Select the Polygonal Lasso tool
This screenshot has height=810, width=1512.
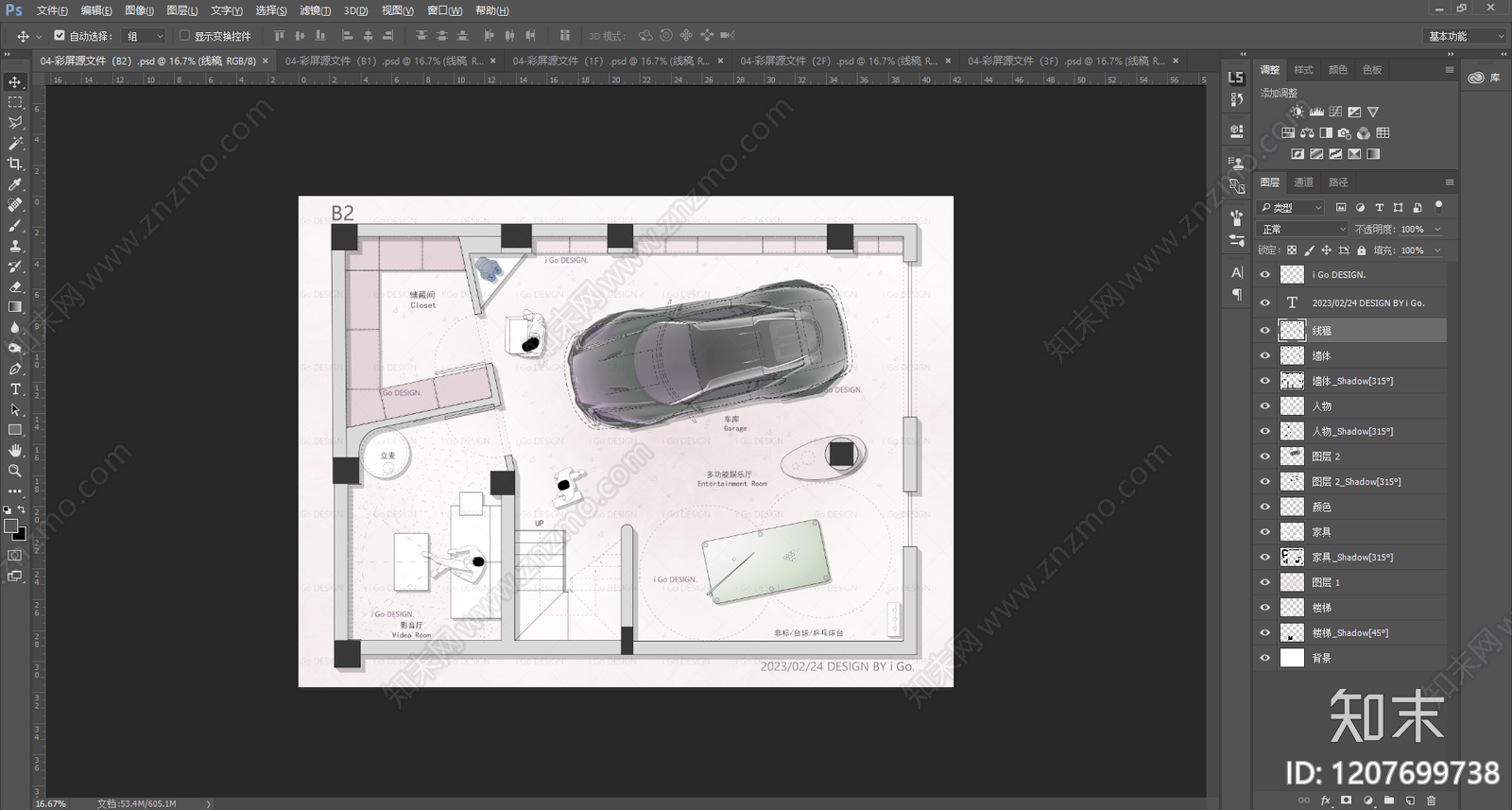tap(15, 123)
